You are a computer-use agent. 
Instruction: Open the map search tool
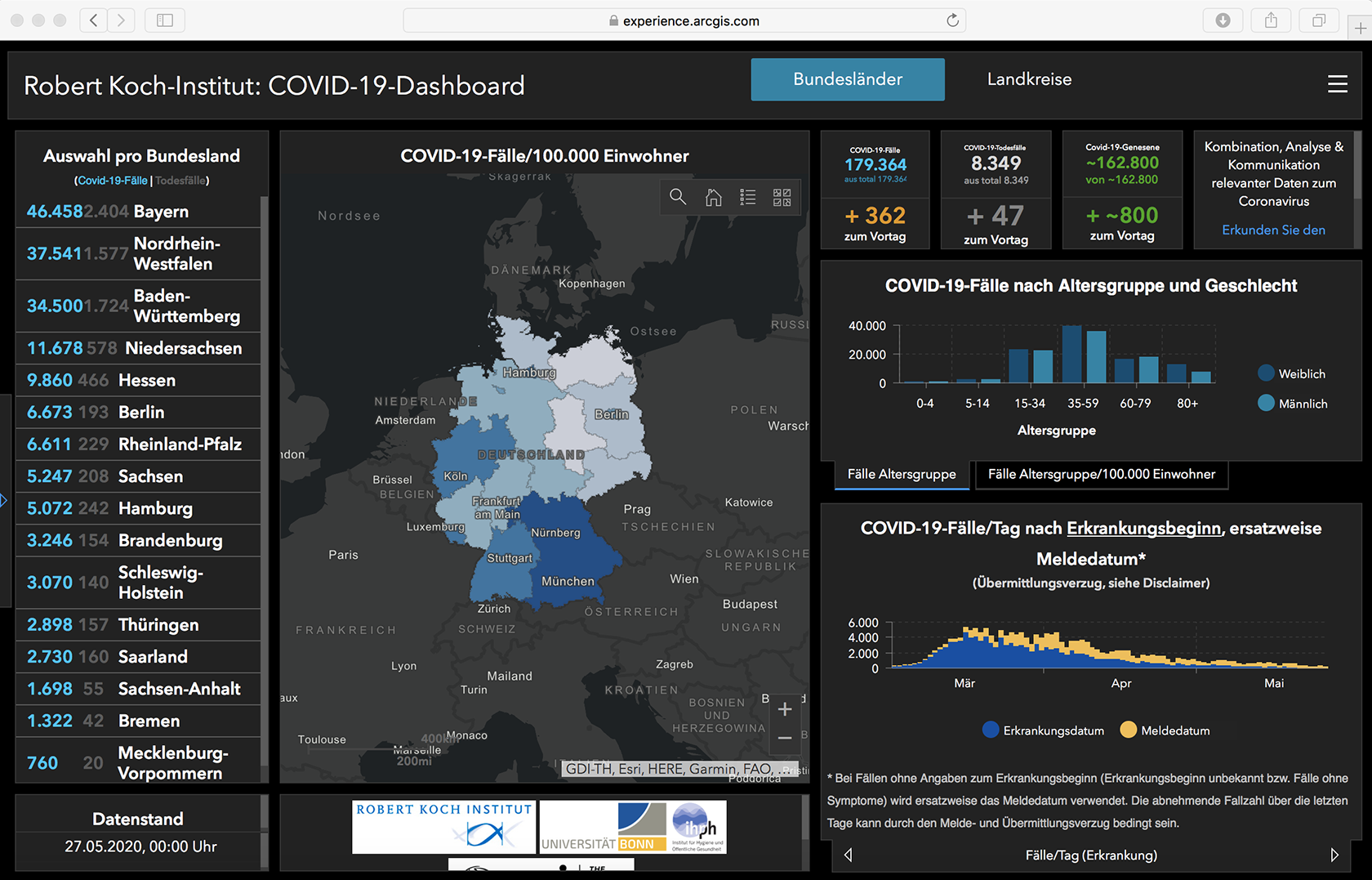click(678, 197)
